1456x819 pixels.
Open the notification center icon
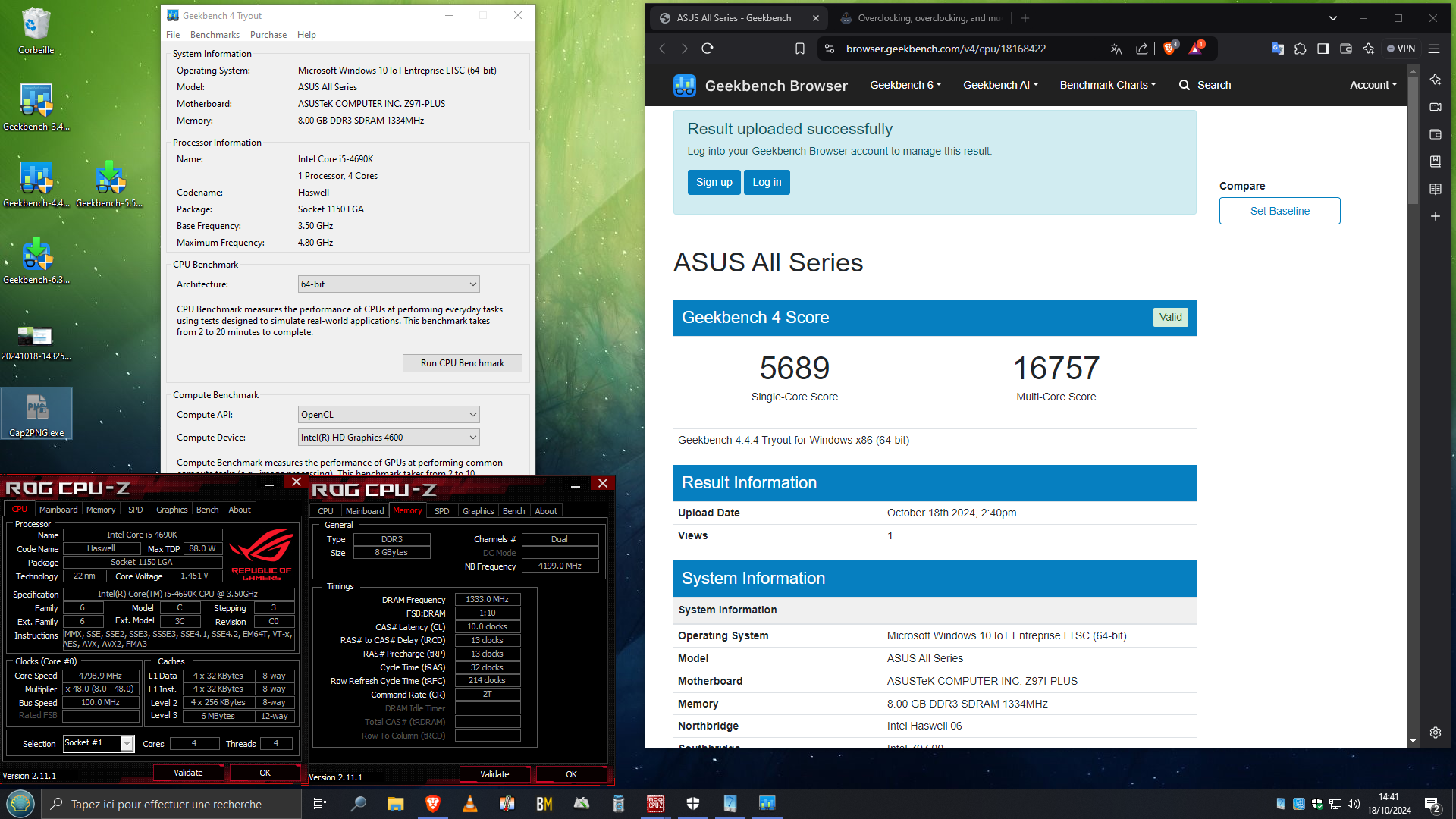pos(1432,804)
